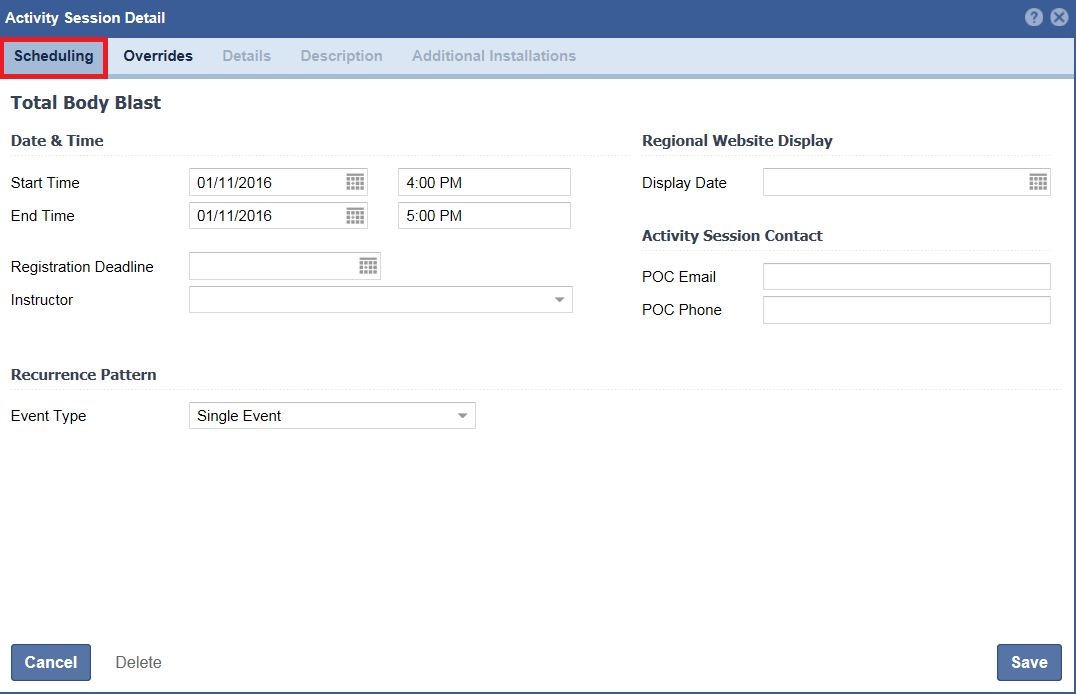Open the Display Date calendar picker

[x=1038, y=182]
